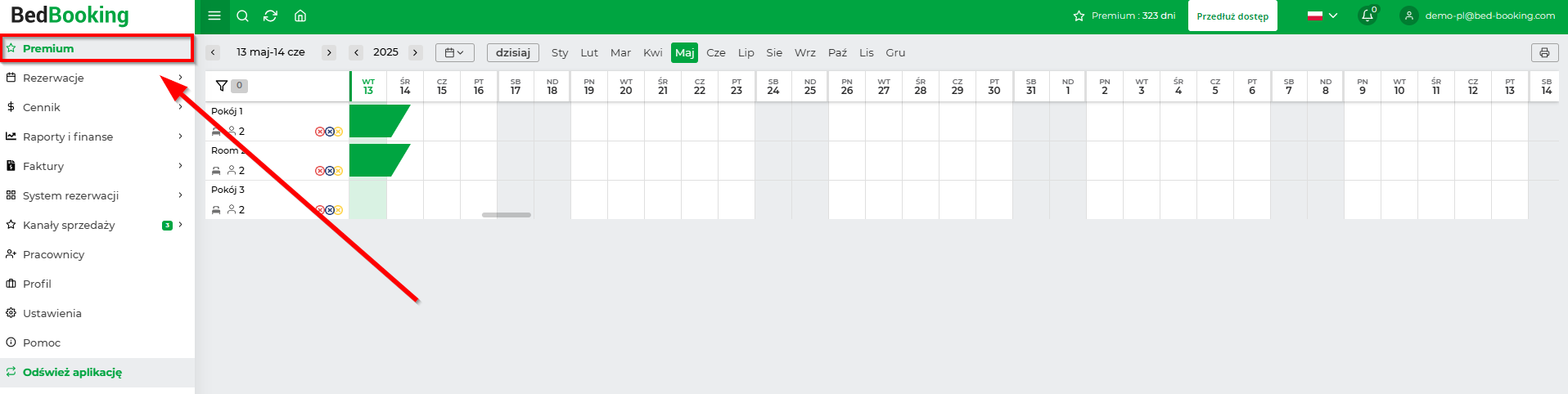
Task: Go to next year arrow after 2025
Action: 416,52
